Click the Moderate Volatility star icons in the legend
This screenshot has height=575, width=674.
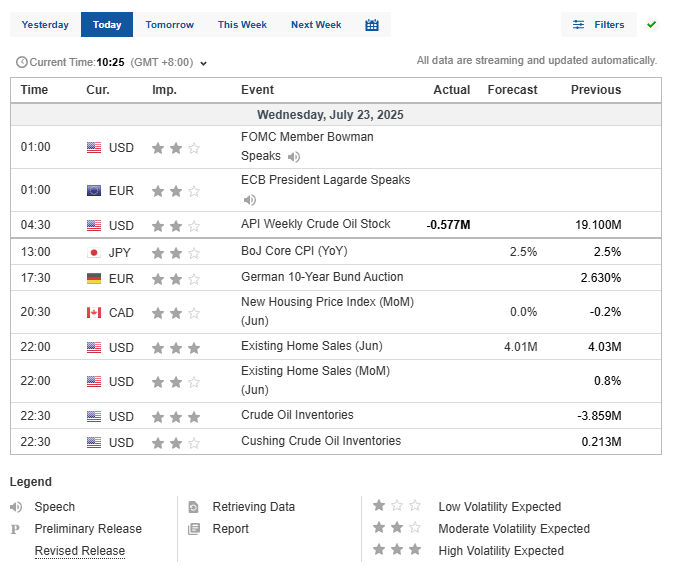point(397,527)
